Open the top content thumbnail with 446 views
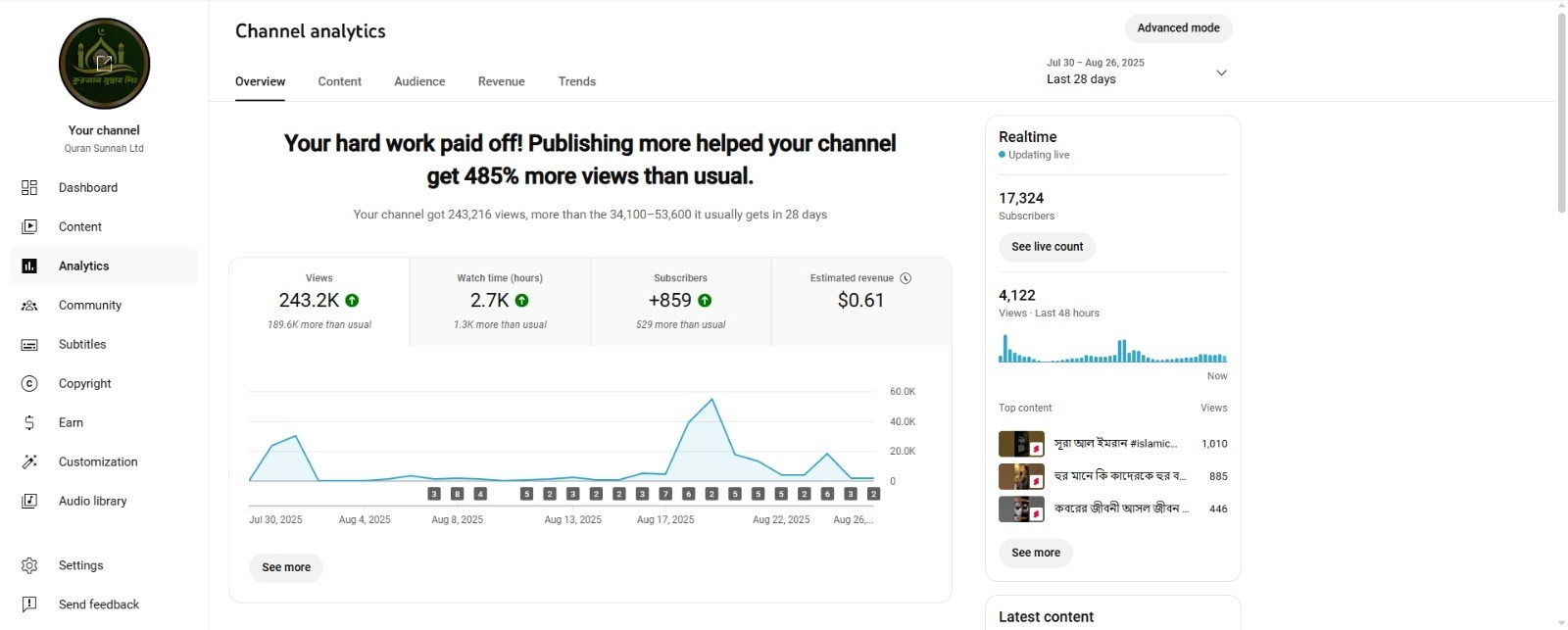 1021,509
